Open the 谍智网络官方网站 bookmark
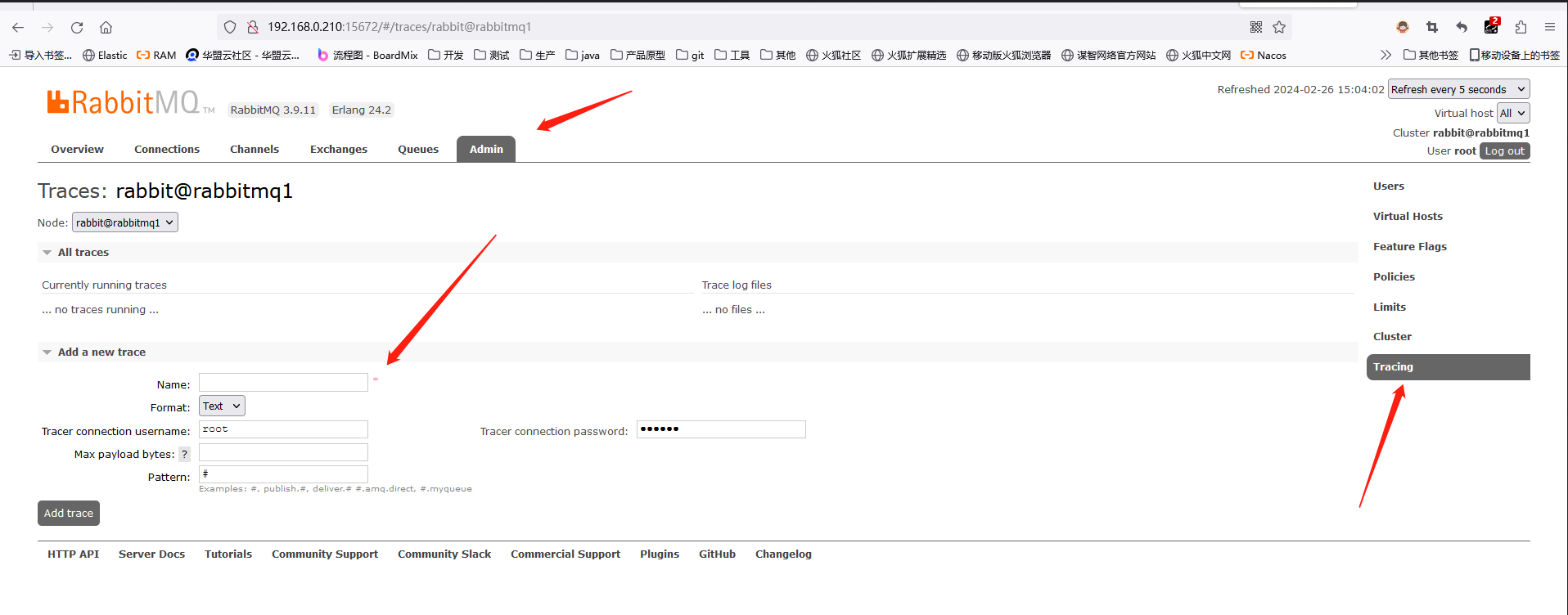The image size is (1568, 615). tap(1108, 55)
